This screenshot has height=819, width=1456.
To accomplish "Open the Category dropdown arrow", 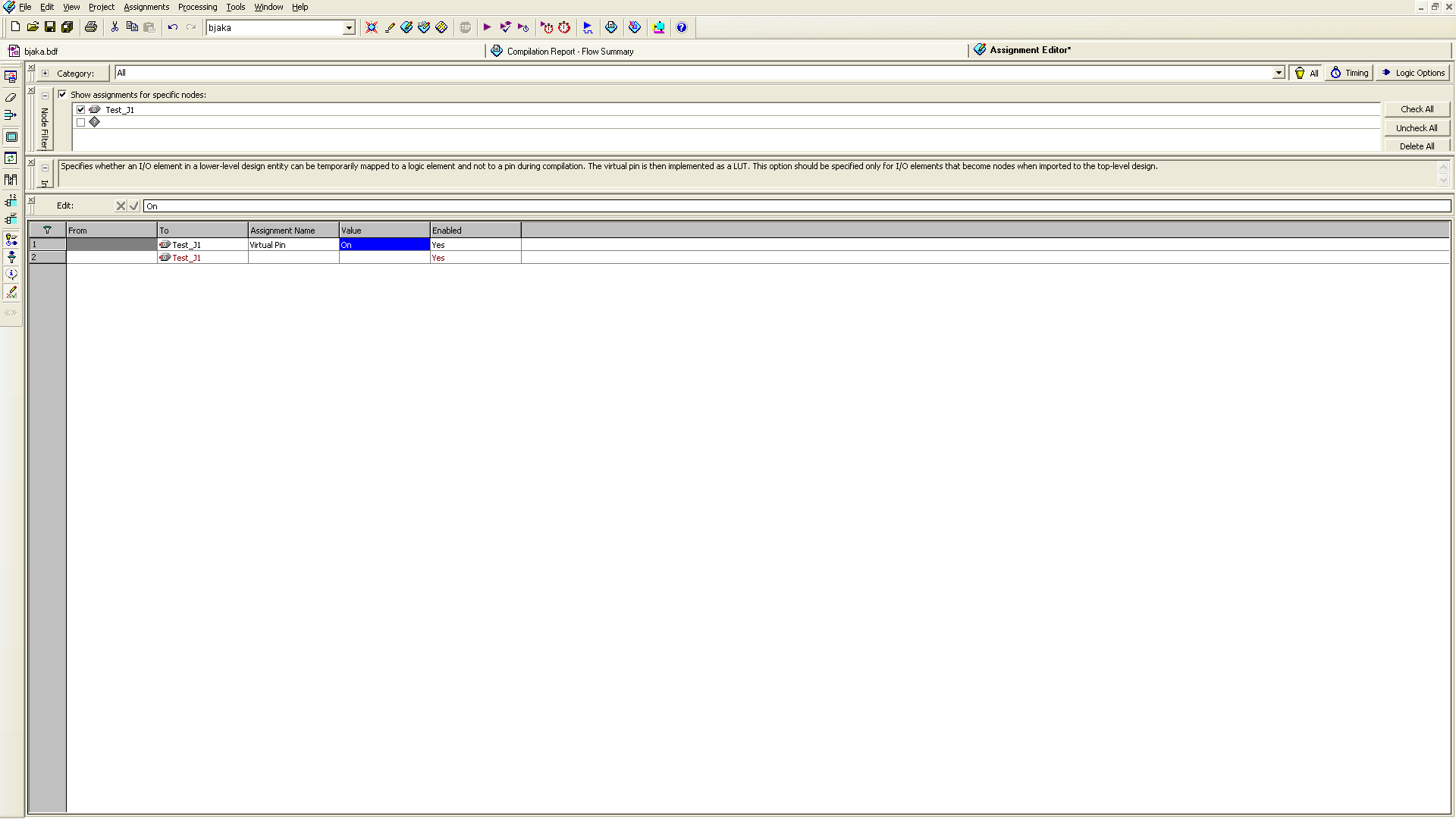I will point(1279,73).
